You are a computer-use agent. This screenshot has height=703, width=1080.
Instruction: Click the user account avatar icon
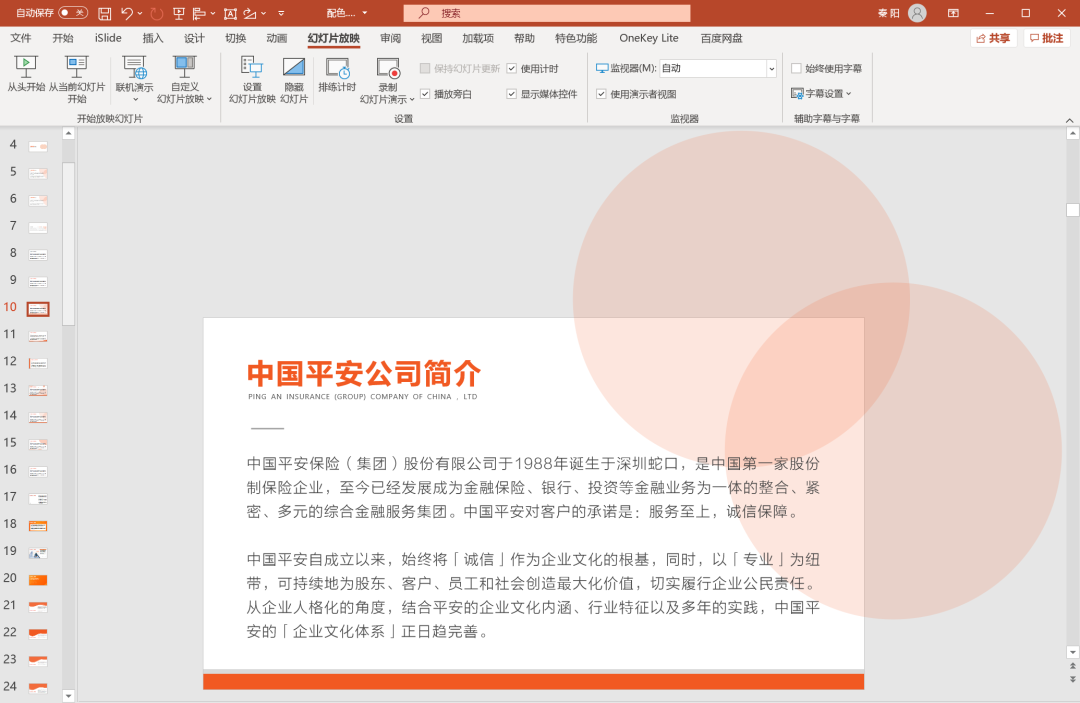[x=917, y=13]
